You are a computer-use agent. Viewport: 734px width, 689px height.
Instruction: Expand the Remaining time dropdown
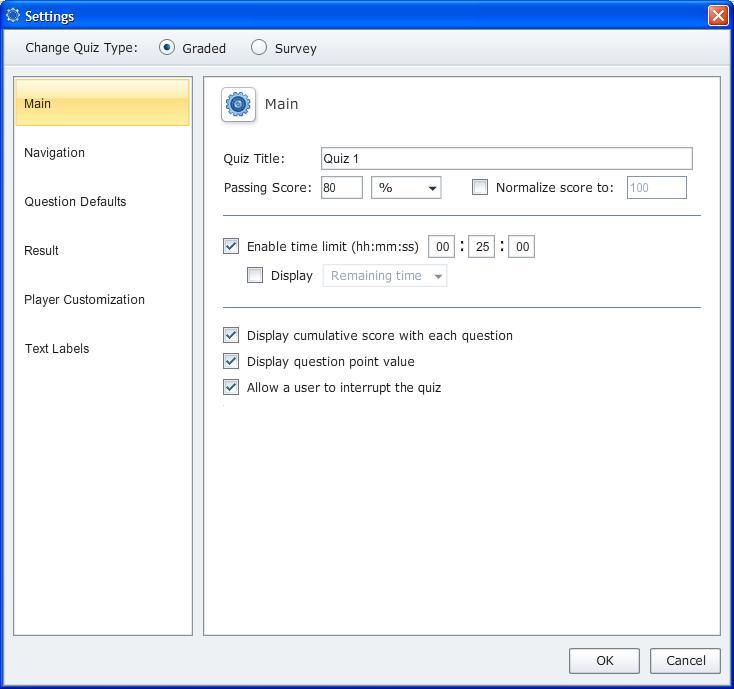(x=385, y=276)
